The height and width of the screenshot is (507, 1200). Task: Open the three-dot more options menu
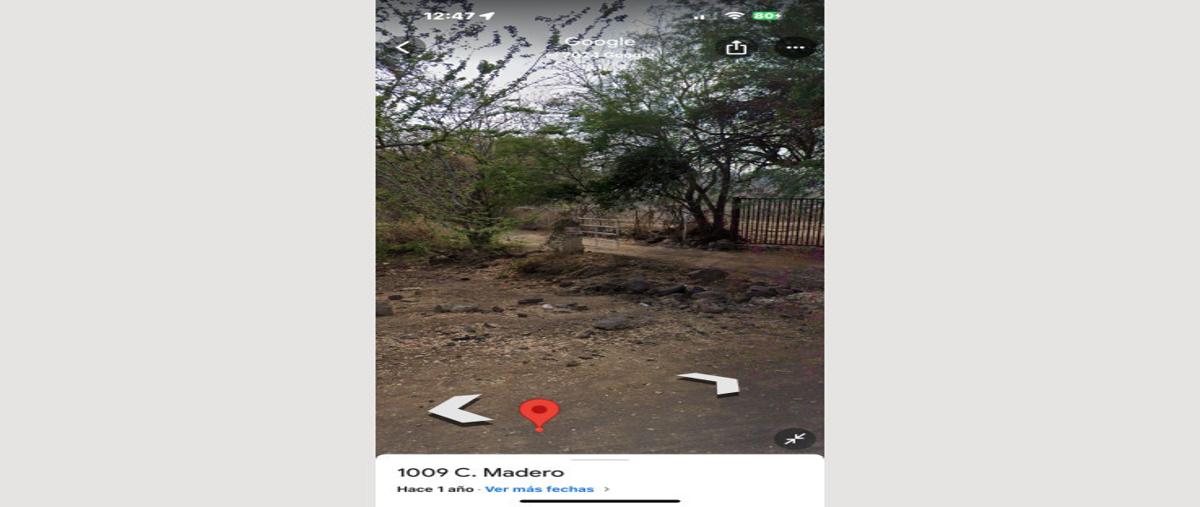point(796,47)
